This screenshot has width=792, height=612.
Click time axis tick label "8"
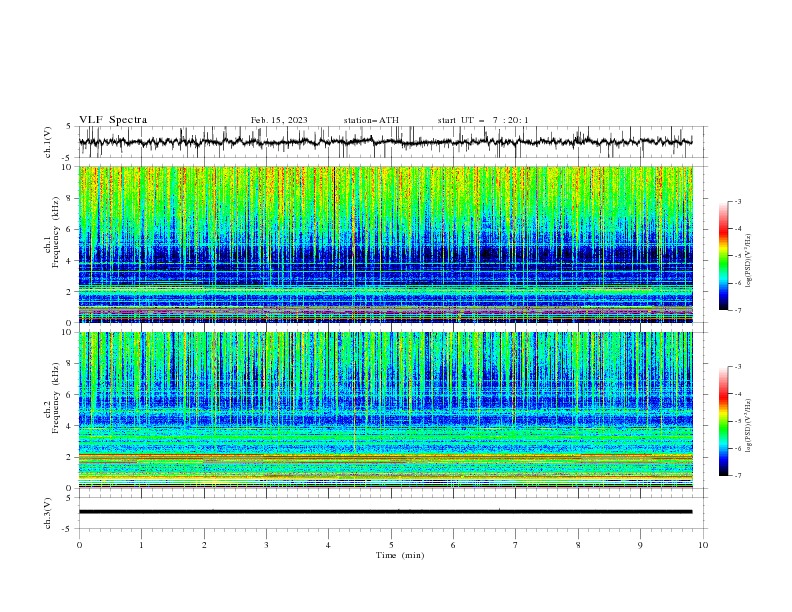(x=578, y=545)
